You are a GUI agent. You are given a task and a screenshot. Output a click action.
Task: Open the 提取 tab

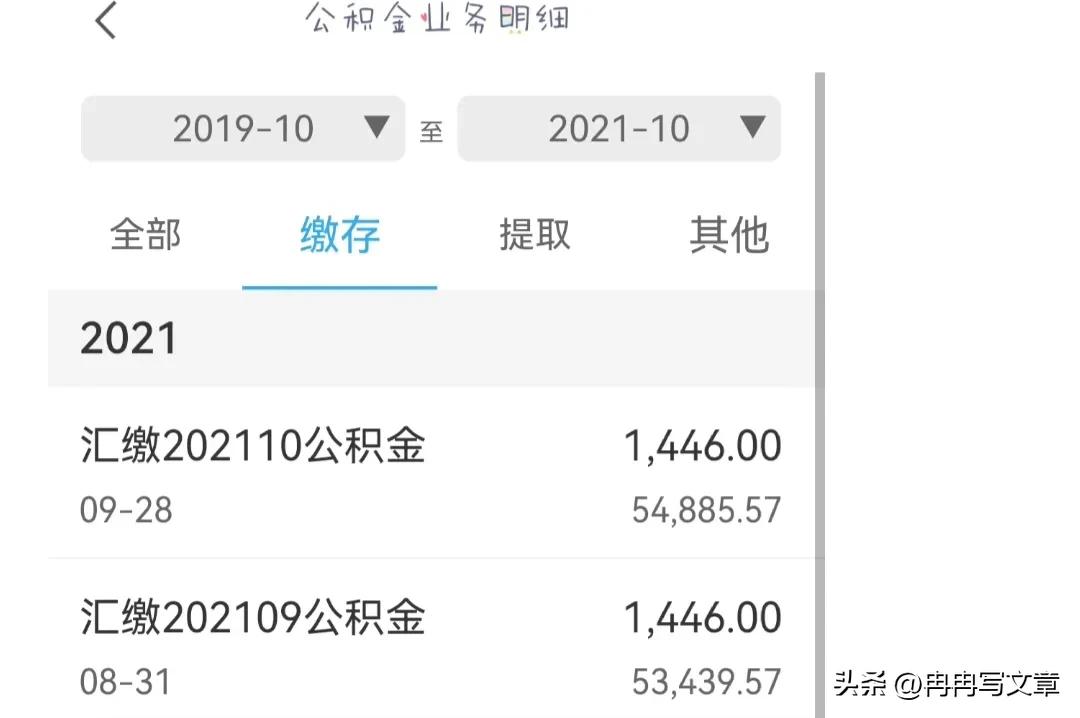[534, 235]
